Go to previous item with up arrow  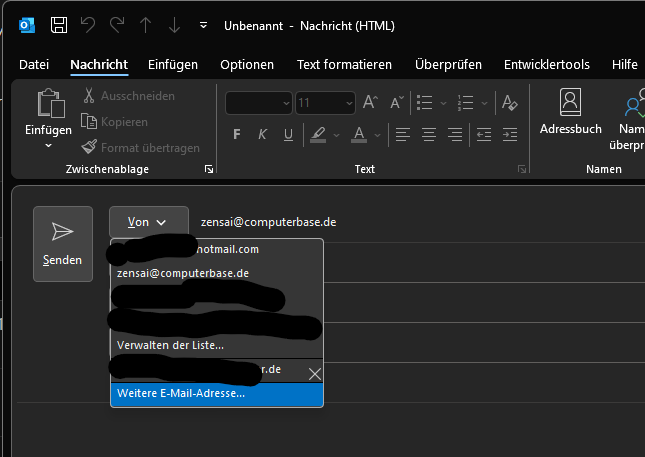146,26
